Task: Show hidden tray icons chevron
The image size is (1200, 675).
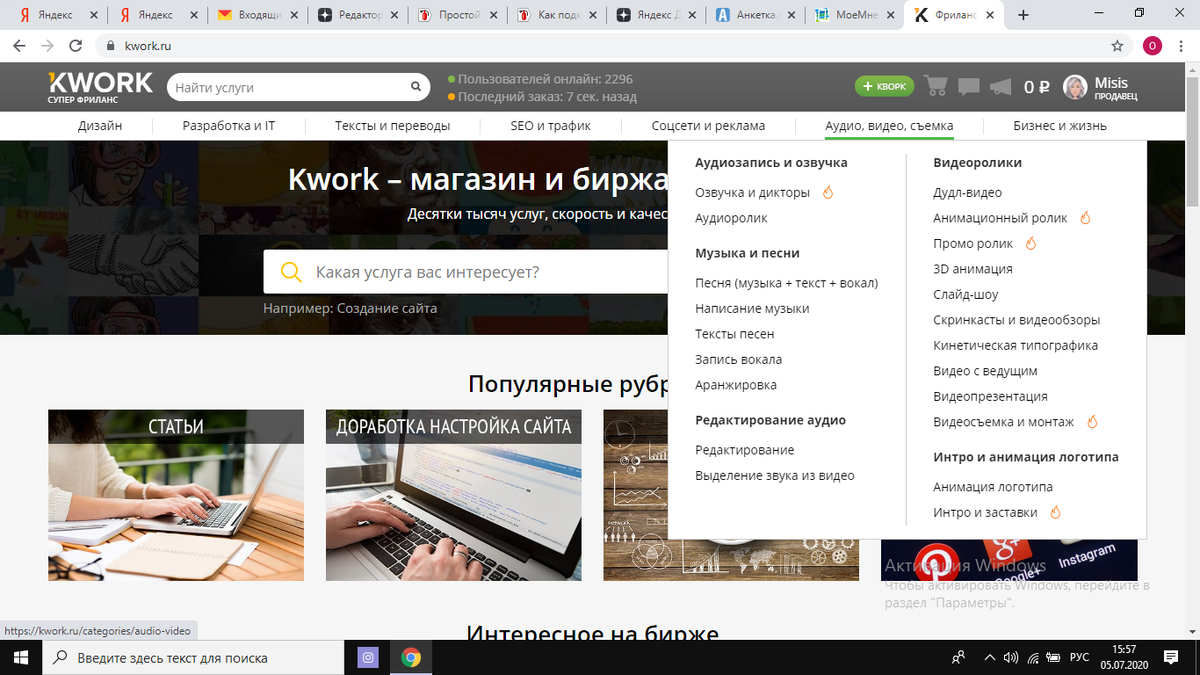Action: point(989,658)
